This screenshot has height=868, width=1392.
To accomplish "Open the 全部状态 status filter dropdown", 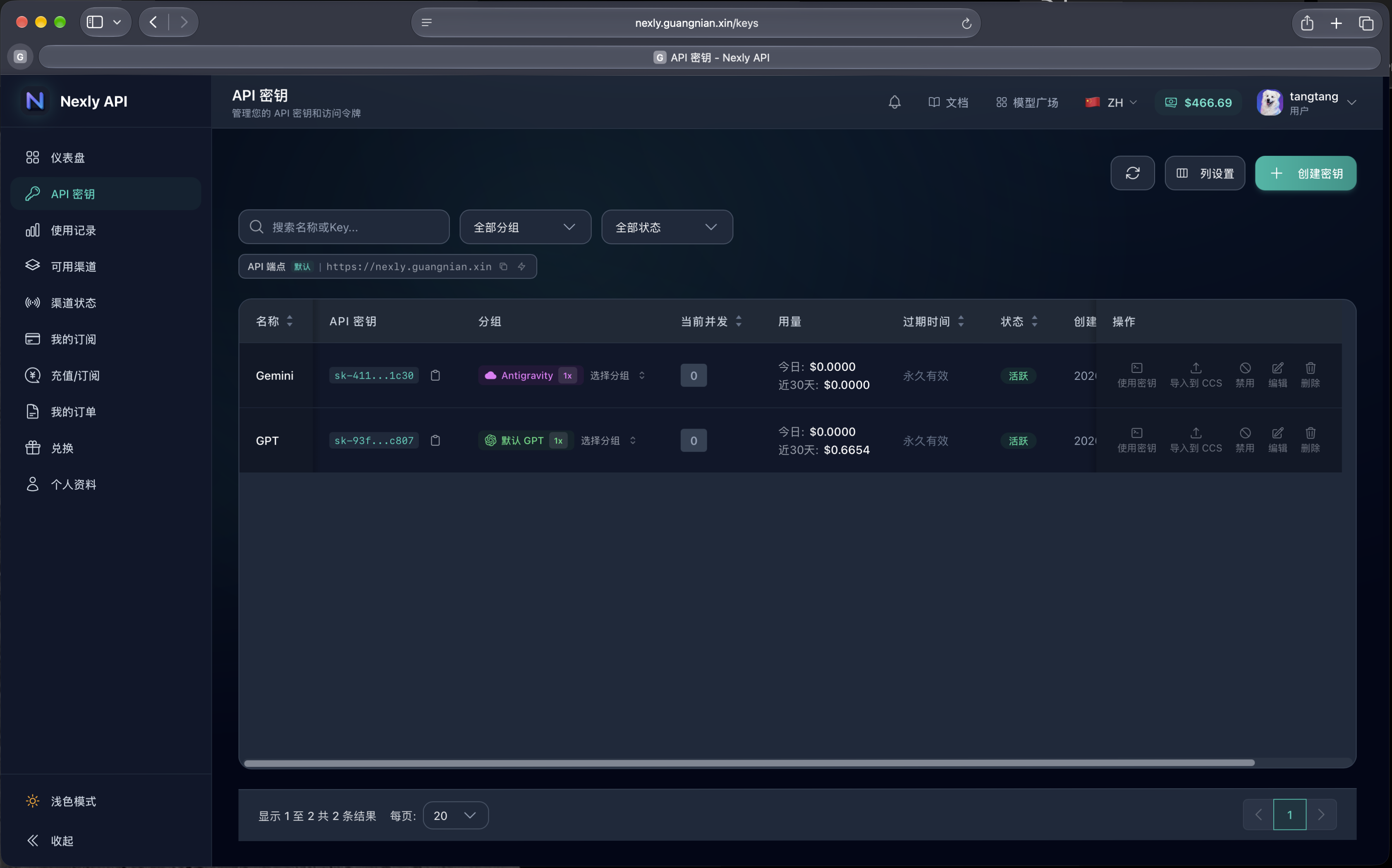I will (667, 227).
